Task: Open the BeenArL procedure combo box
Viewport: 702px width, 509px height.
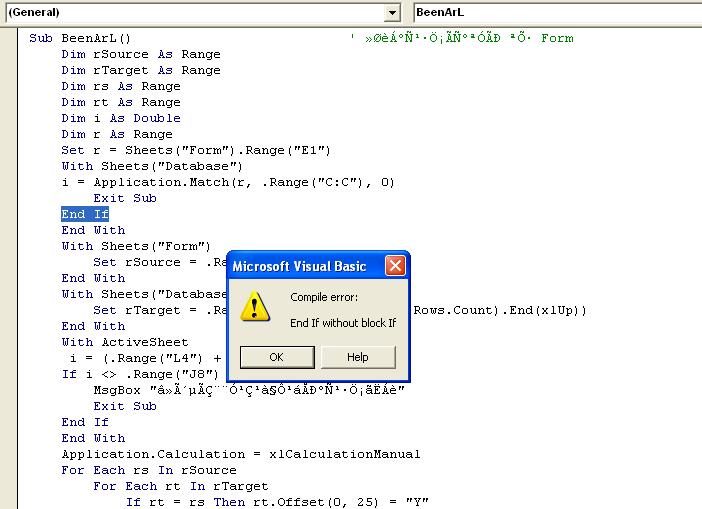Action: (x=557, y=12)
